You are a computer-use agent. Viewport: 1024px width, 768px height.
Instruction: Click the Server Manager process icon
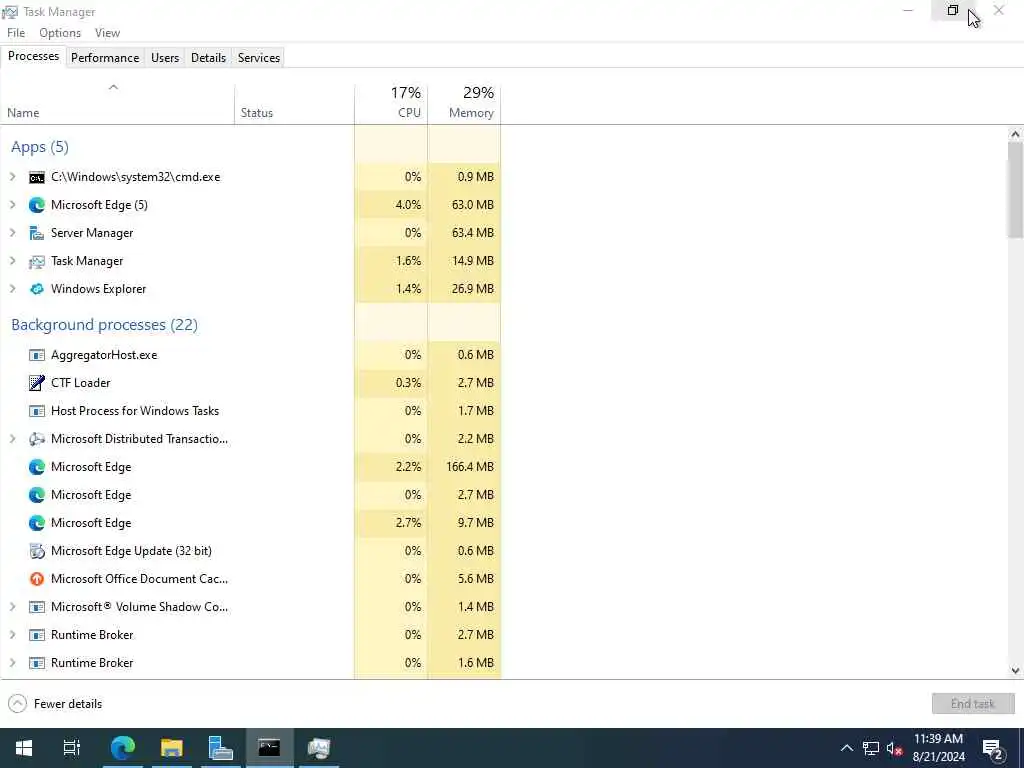coord(37,233)
